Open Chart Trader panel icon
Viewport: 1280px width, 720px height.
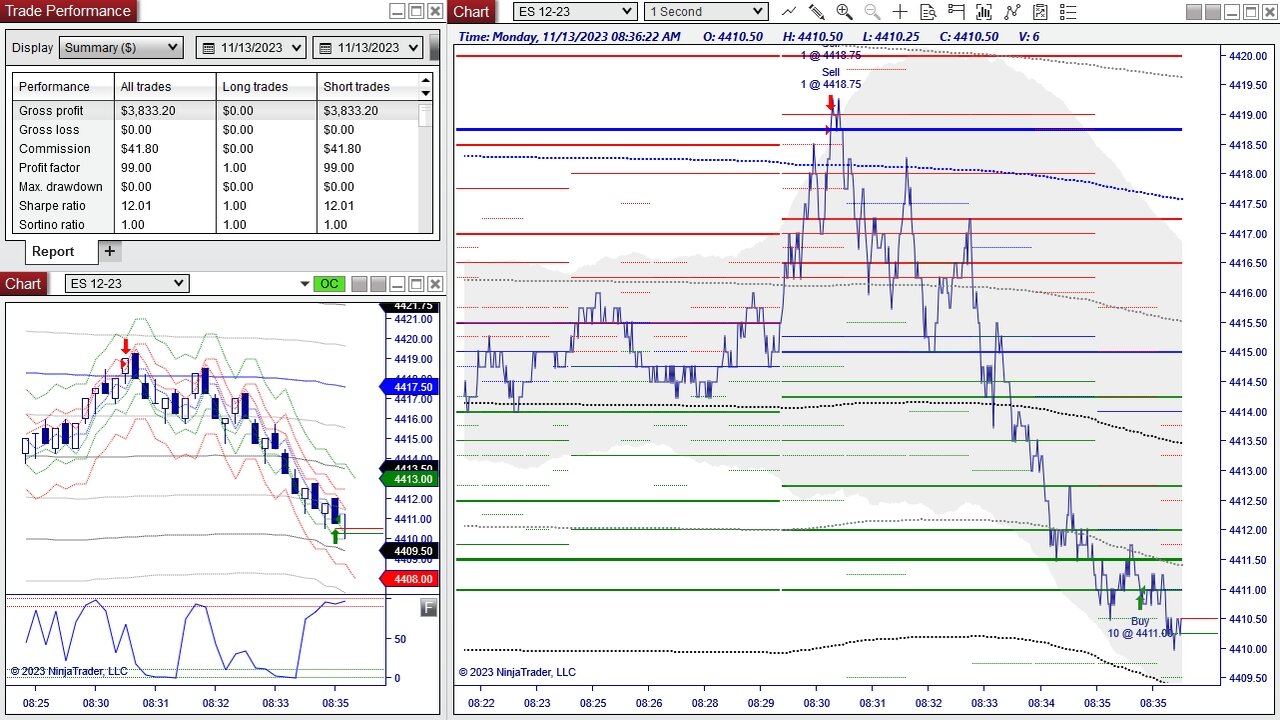click(956, 12)
